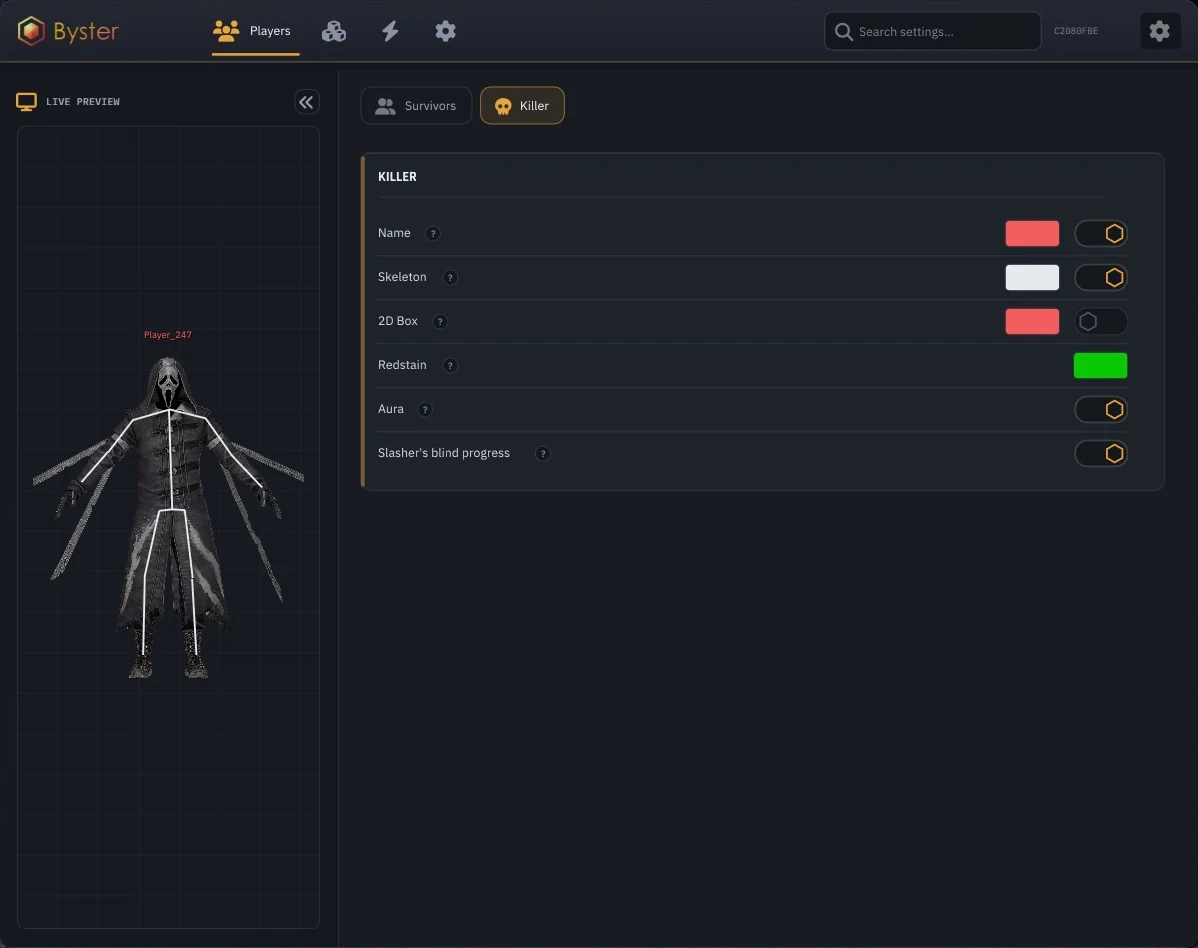Click the Byster logo
This screenshot has width=1198, height=948.
(x=68, y=31)
